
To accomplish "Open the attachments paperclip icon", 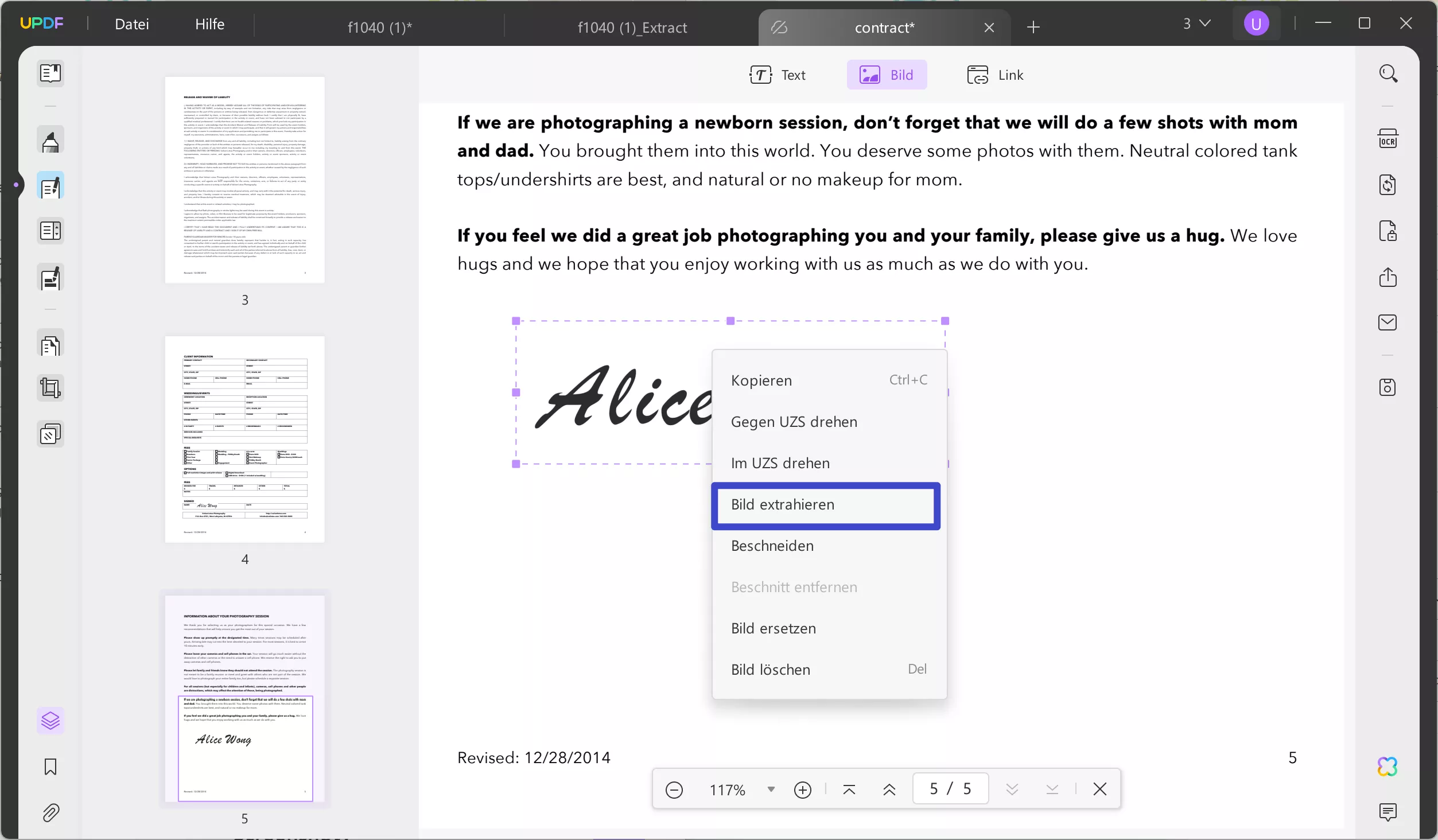I will [x=50, y=812].
